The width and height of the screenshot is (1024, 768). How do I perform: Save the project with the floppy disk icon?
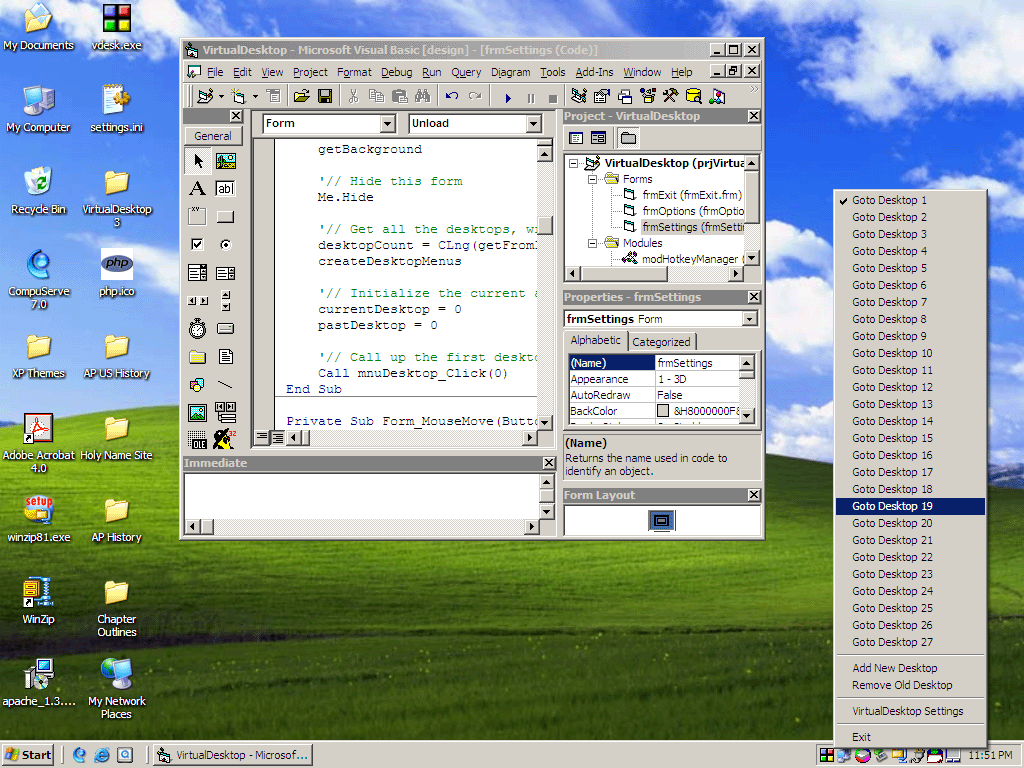click(x=325, y=96)
